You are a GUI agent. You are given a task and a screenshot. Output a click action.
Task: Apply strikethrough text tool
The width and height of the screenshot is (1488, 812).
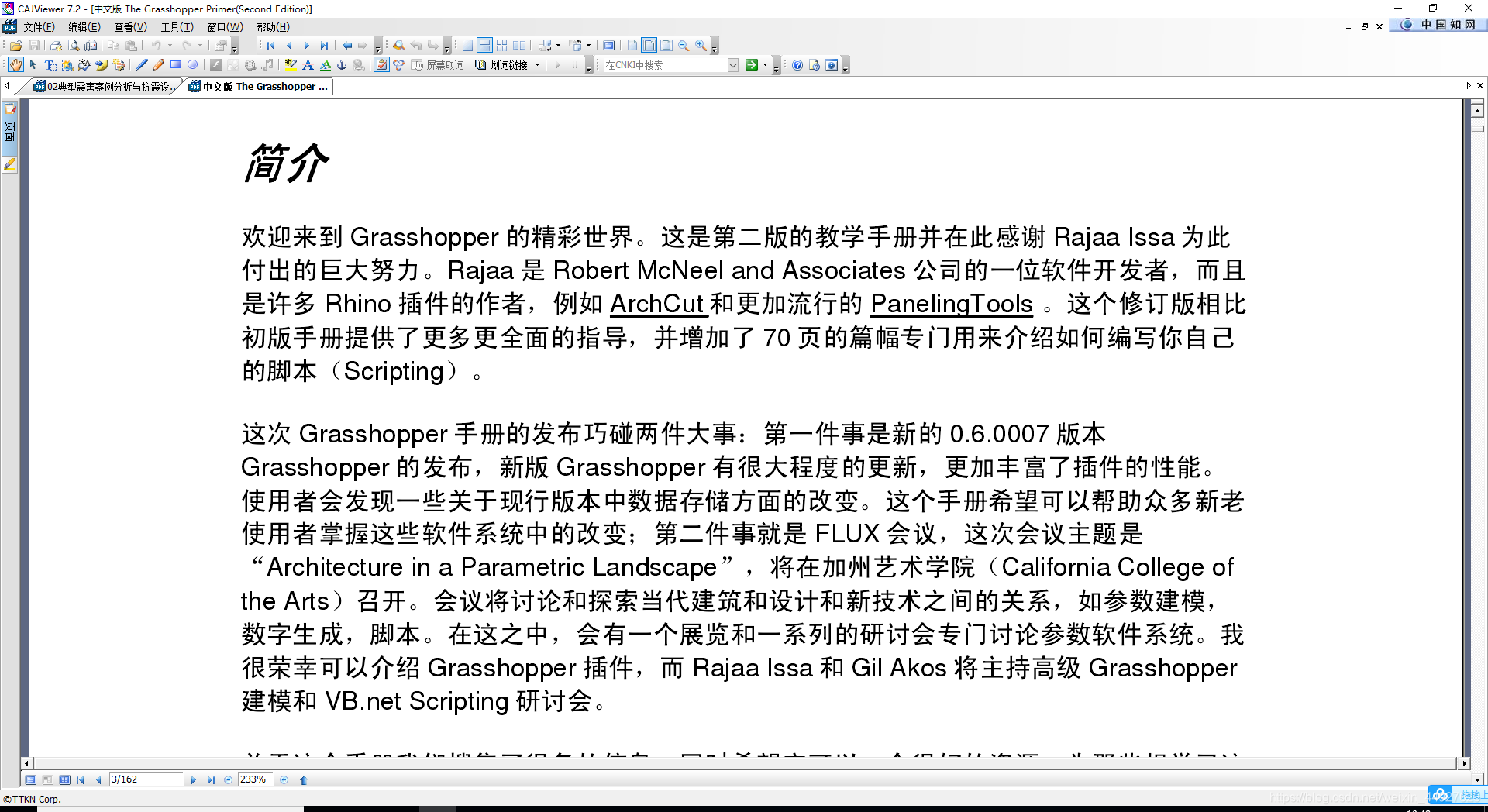pos(308,65)
